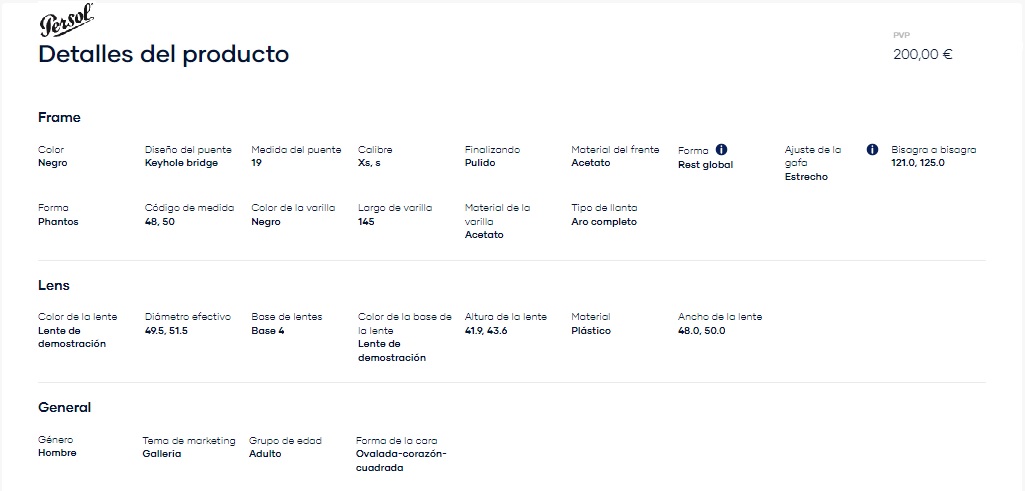Click the Phantos shape value
This screenshot has width=1025, height=491.
tap(58, 222)
